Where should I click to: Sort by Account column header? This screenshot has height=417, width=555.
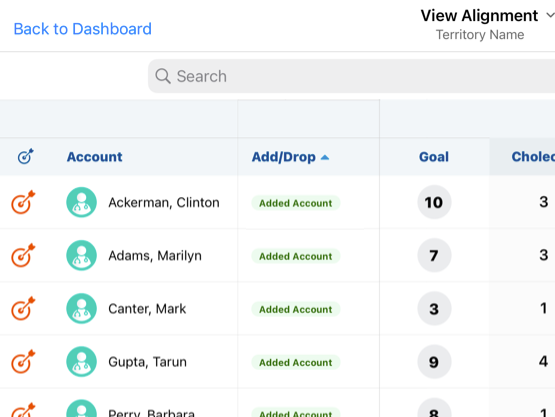(95, 157)
